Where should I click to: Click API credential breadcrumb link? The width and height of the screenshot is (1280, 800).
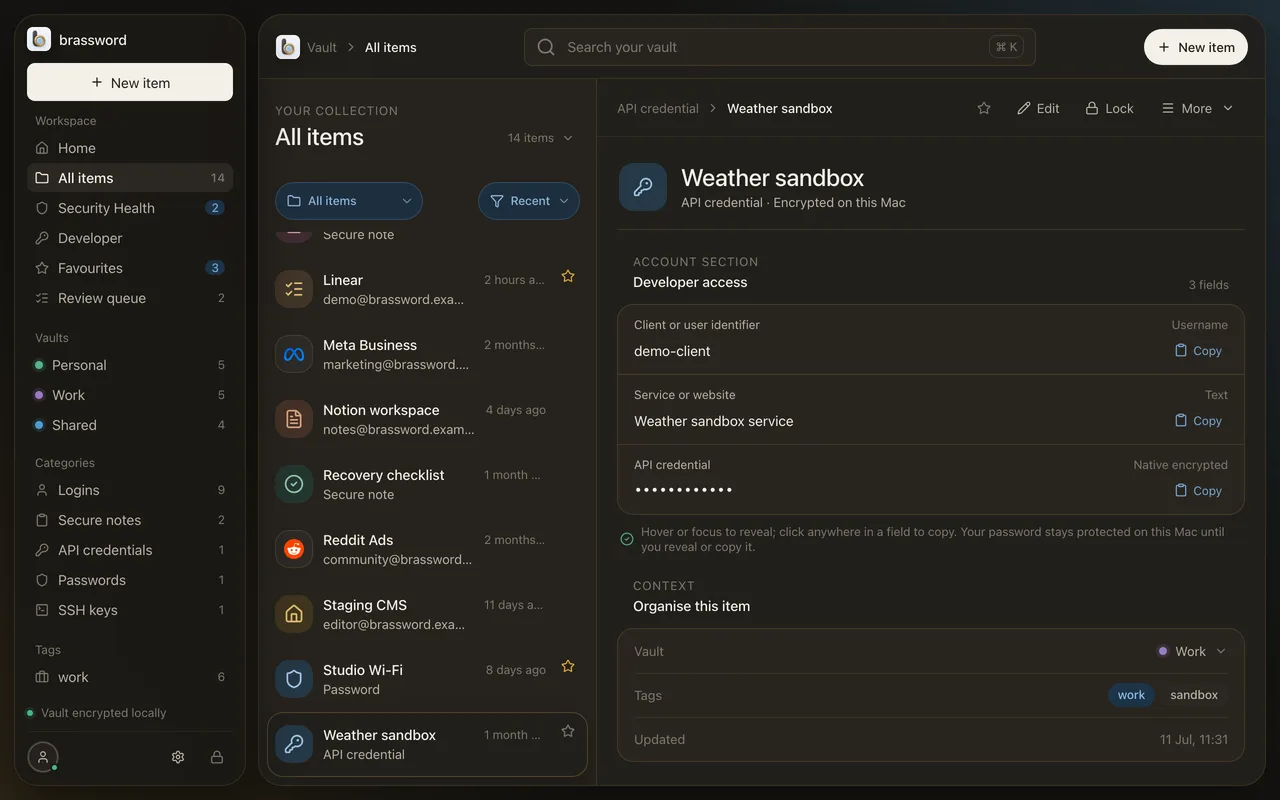(658, 108)
